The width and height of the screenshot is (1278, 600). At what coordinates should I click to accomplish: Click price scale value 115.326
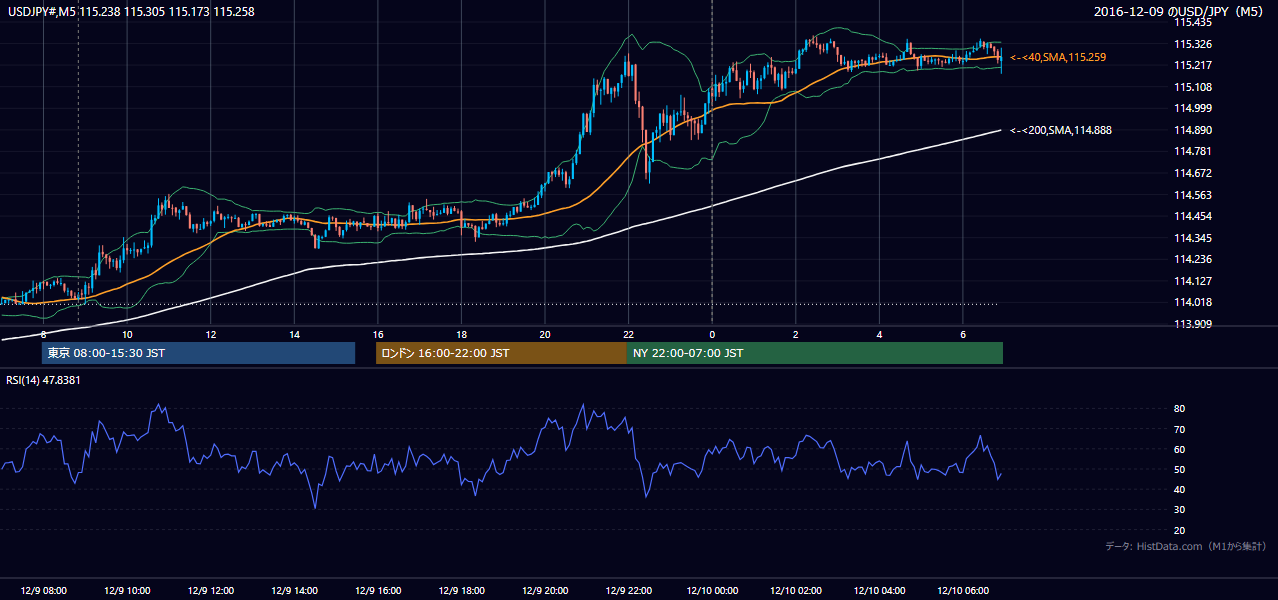[1192, 44]
